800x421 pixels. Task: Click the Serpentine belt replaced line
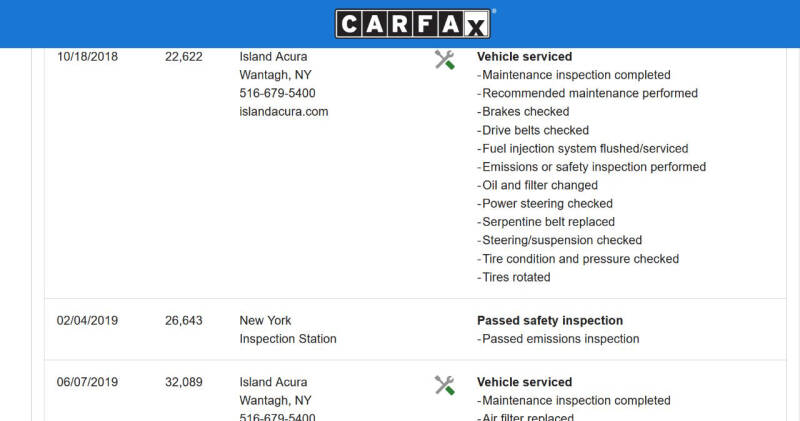tap(546, 222)
